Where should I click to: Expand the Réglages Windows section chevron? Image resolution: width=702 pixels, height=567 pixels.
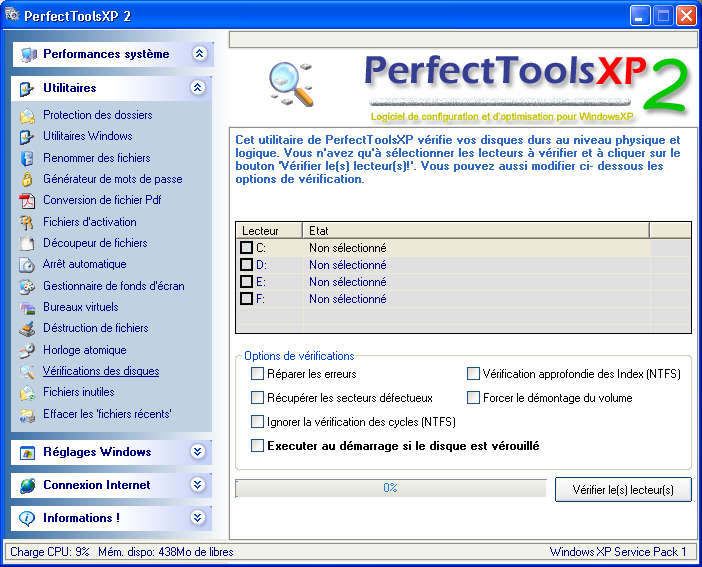[197, 451]
